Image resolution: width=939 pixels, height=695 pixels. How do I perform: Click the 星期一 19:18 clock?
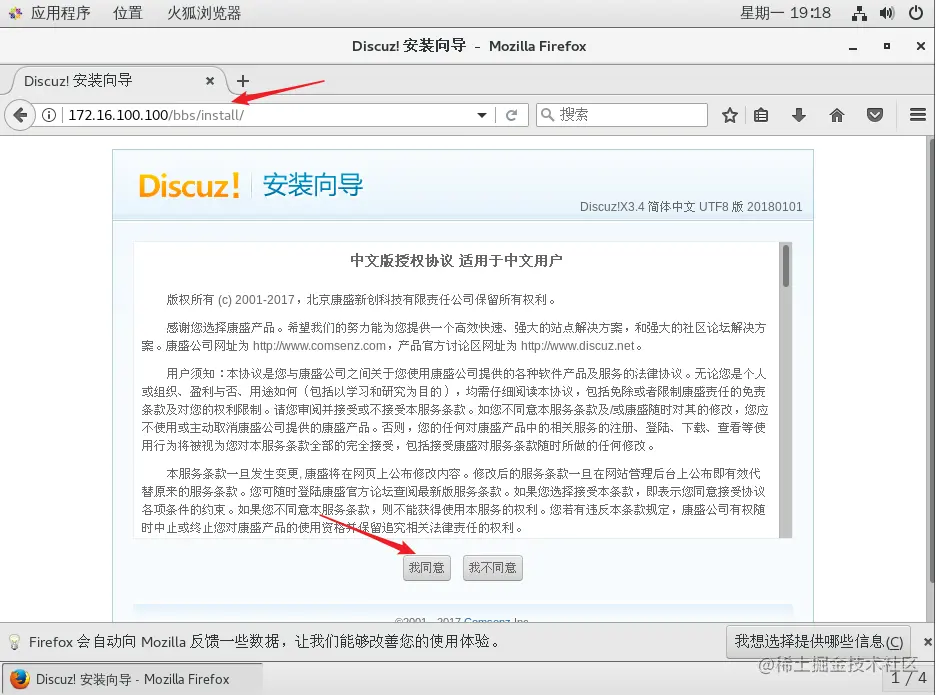785,13
